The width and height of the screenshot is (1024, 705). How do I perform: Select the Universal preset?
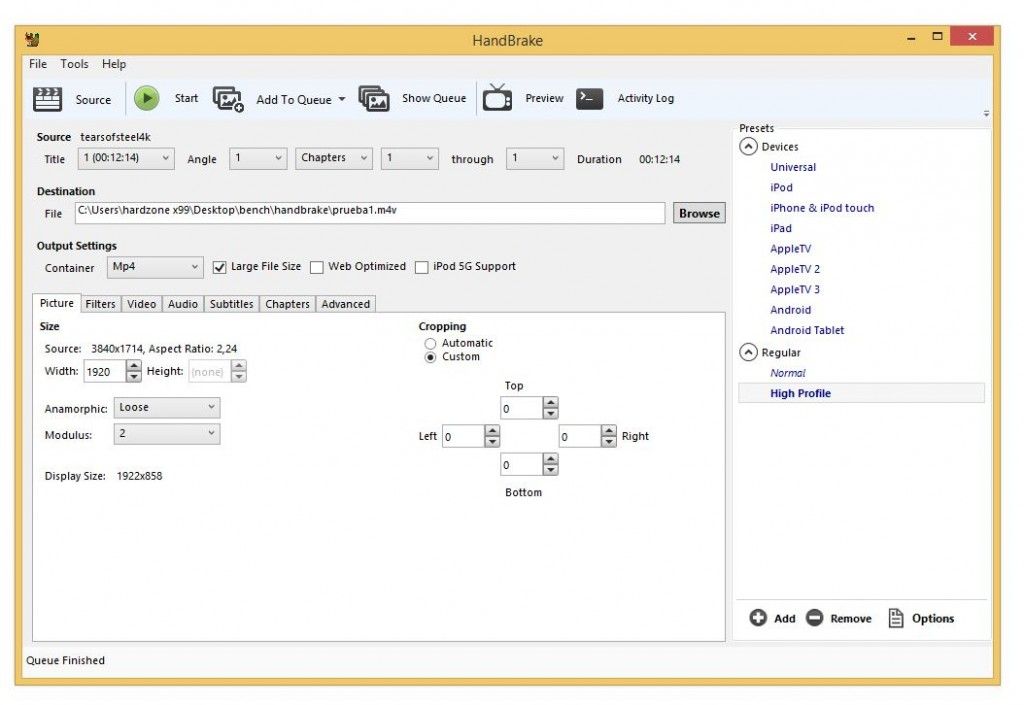[x=793, y=167]
